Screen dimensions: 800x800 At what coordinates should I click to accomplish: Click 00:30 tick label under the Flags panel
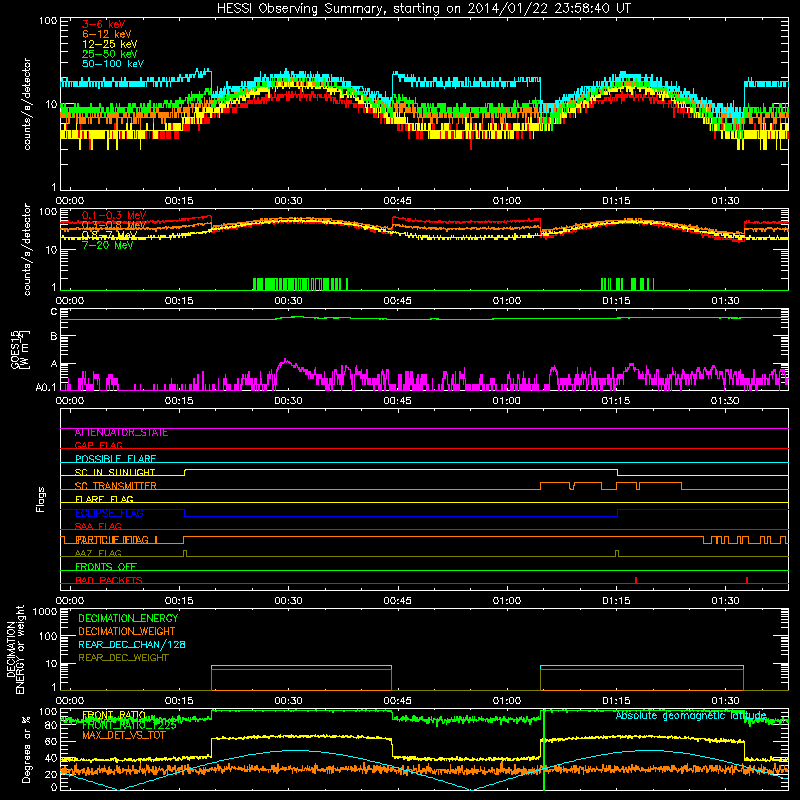[288, 601]
